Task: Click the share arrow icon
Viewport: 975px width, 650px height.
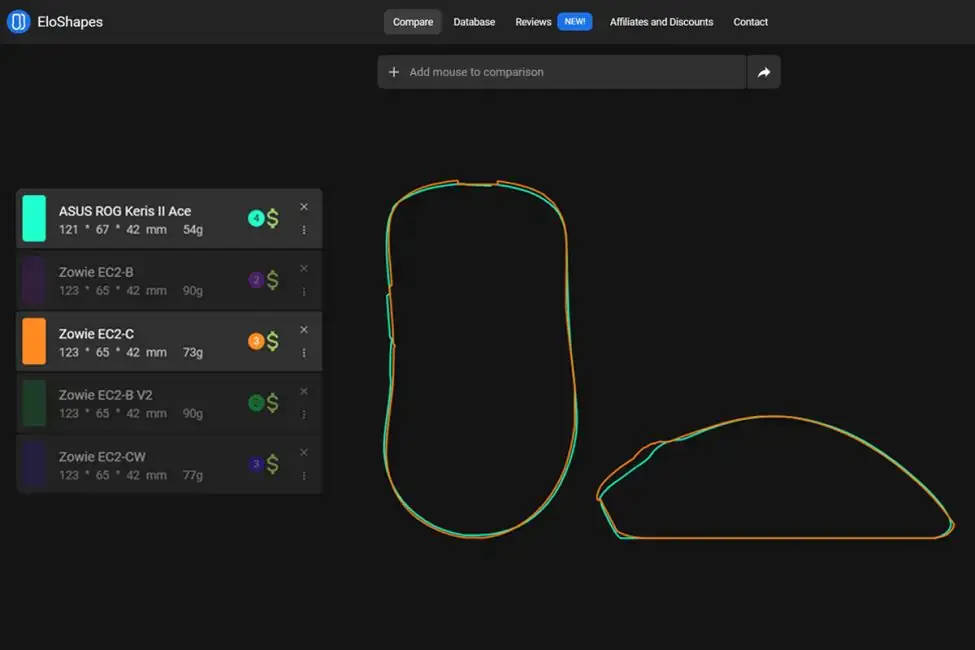Action: pos(763,72)
